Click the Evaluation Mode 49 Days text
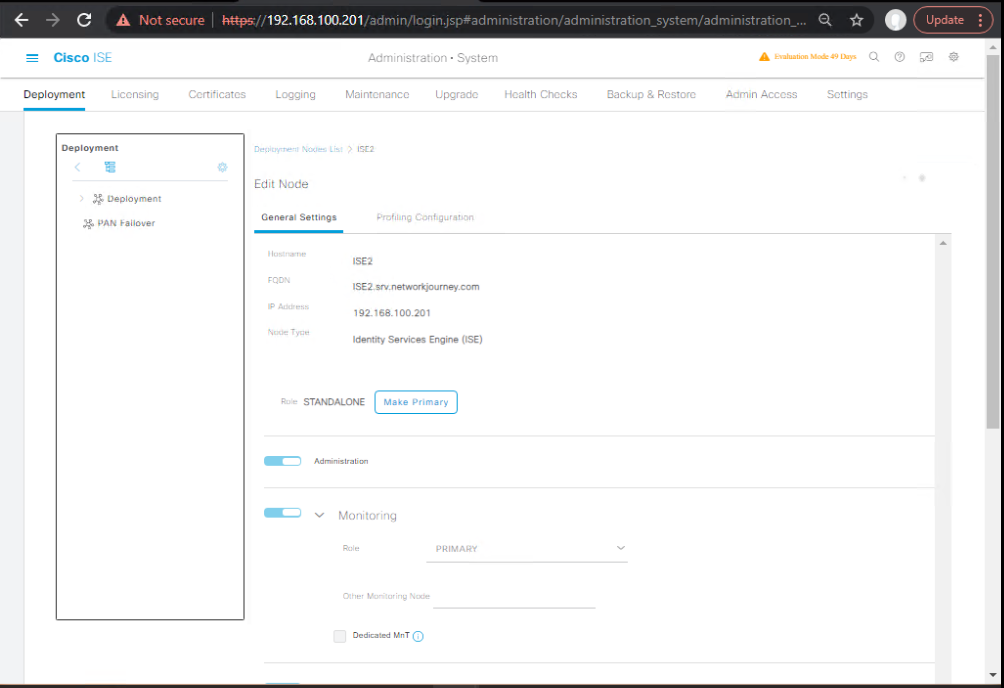This screenshot has height=688, width=1004. pyautogui.click(x=815, y=57)
